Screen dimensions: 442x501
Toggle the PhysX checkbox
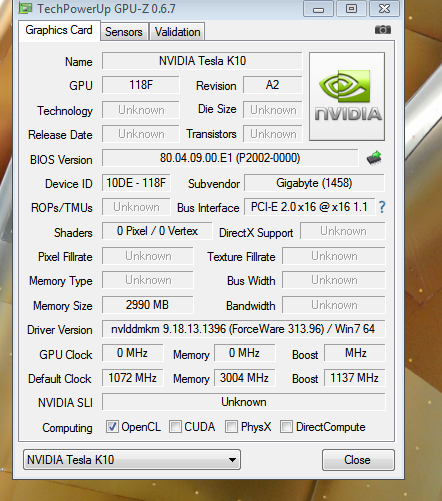(231, 427)
